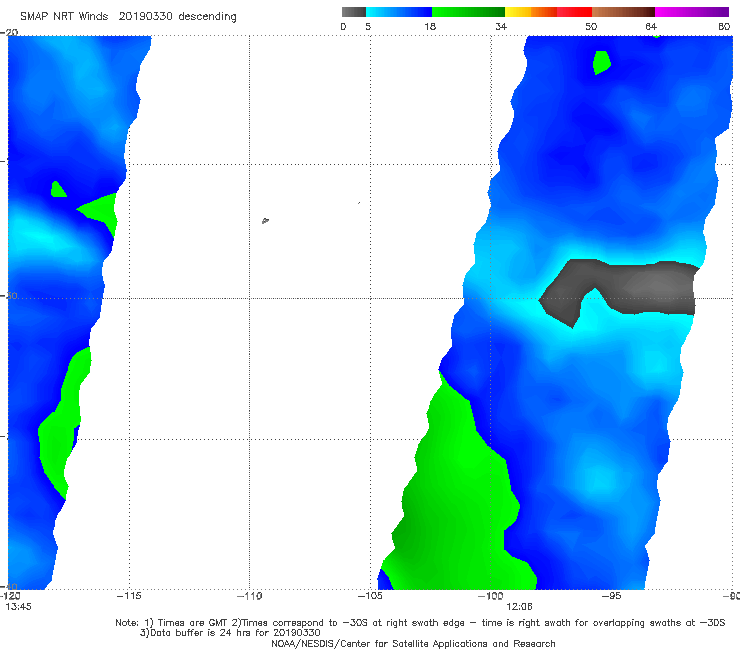Click the small island outline near -110
The width and height of the screenshot is (740, 650).
coord(265,220)
